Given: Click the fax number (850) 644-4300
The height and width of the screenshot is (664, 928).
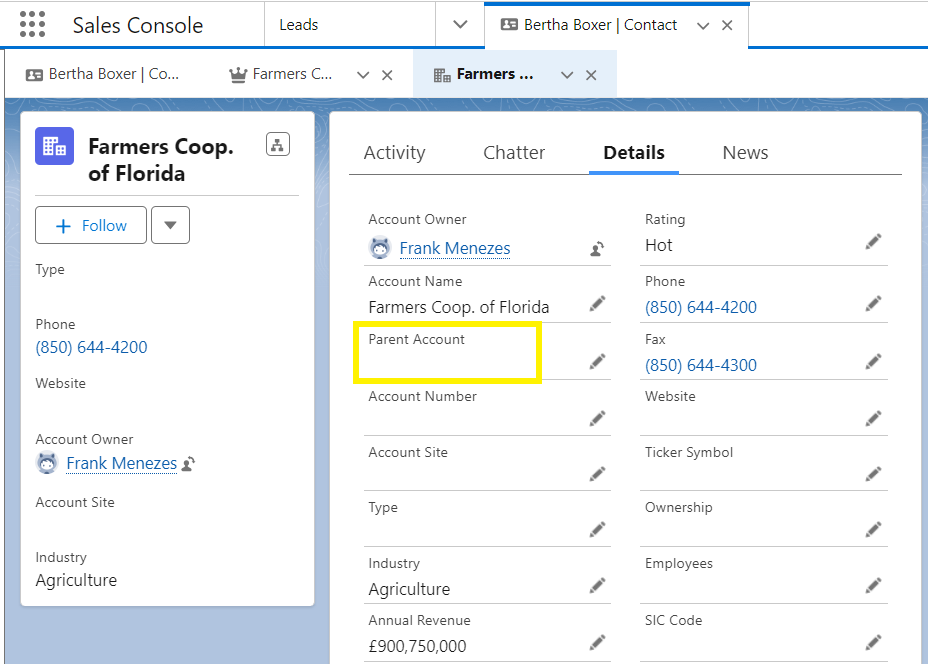Looking at the screenshot, I should pyautogui.click(x=701, y=365).
